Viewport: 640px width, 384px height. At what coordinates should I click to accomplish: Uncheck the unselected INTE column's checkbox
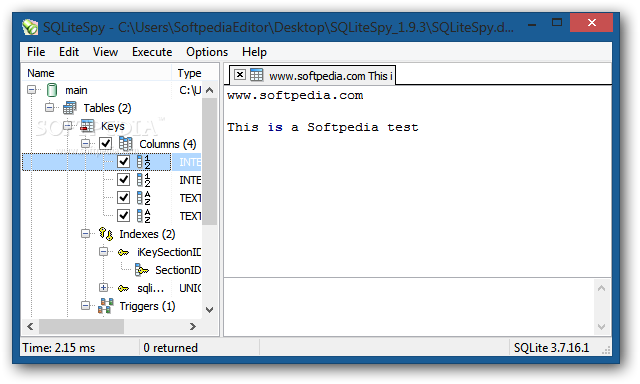pyautogui.click(x=123, y=180)
